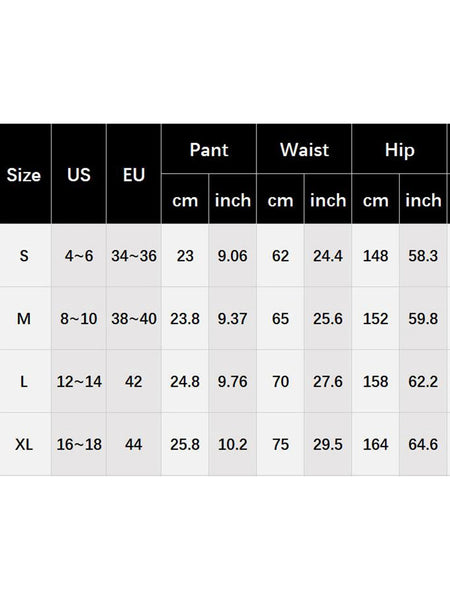
Task: Select the Pant header cell
Action: (209, 150)
